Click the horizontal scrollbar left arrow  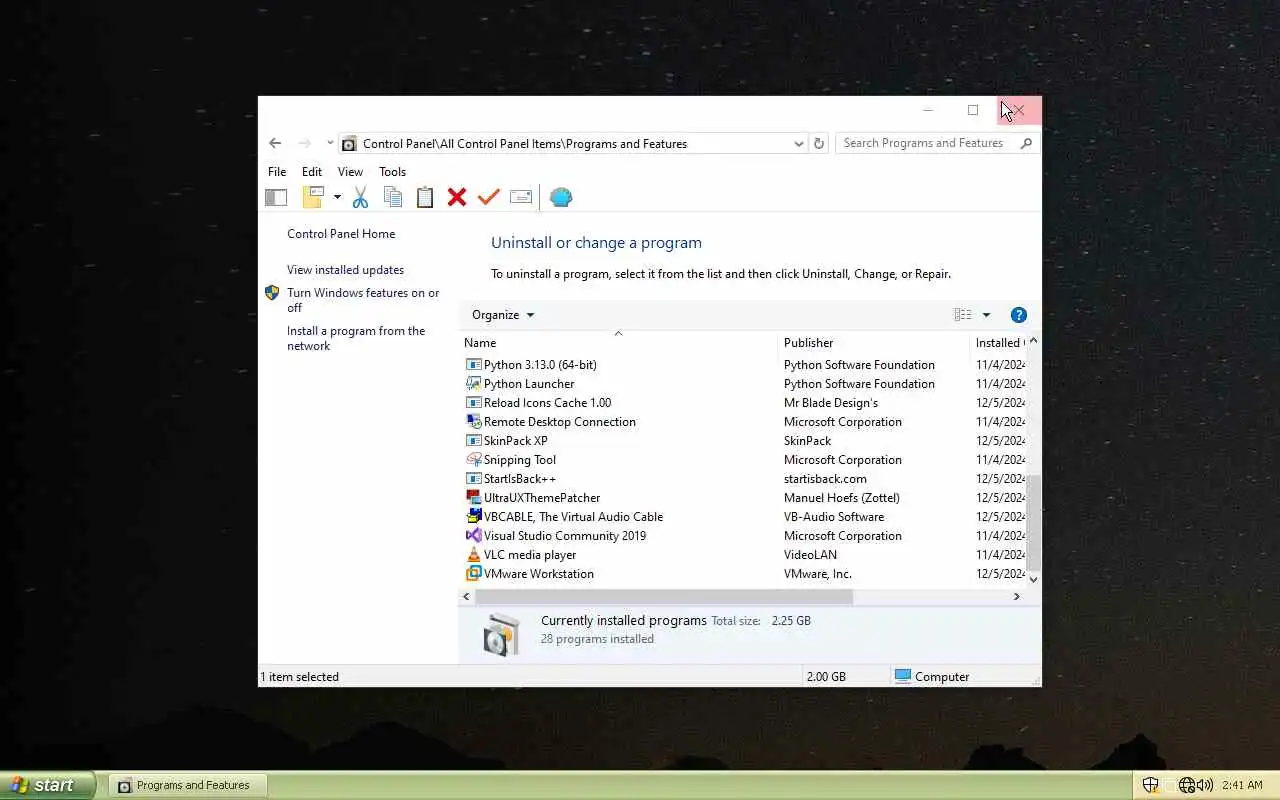[466, 597]
